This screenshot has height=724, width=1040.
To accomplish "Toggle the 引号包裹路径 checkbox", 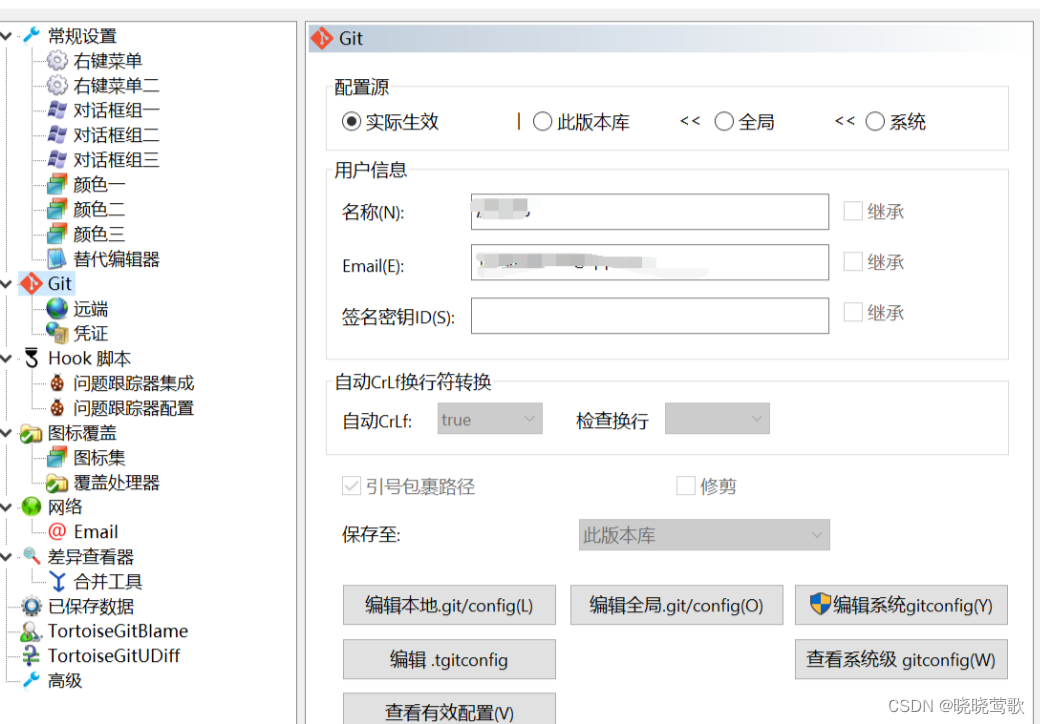I will [351, 486].
